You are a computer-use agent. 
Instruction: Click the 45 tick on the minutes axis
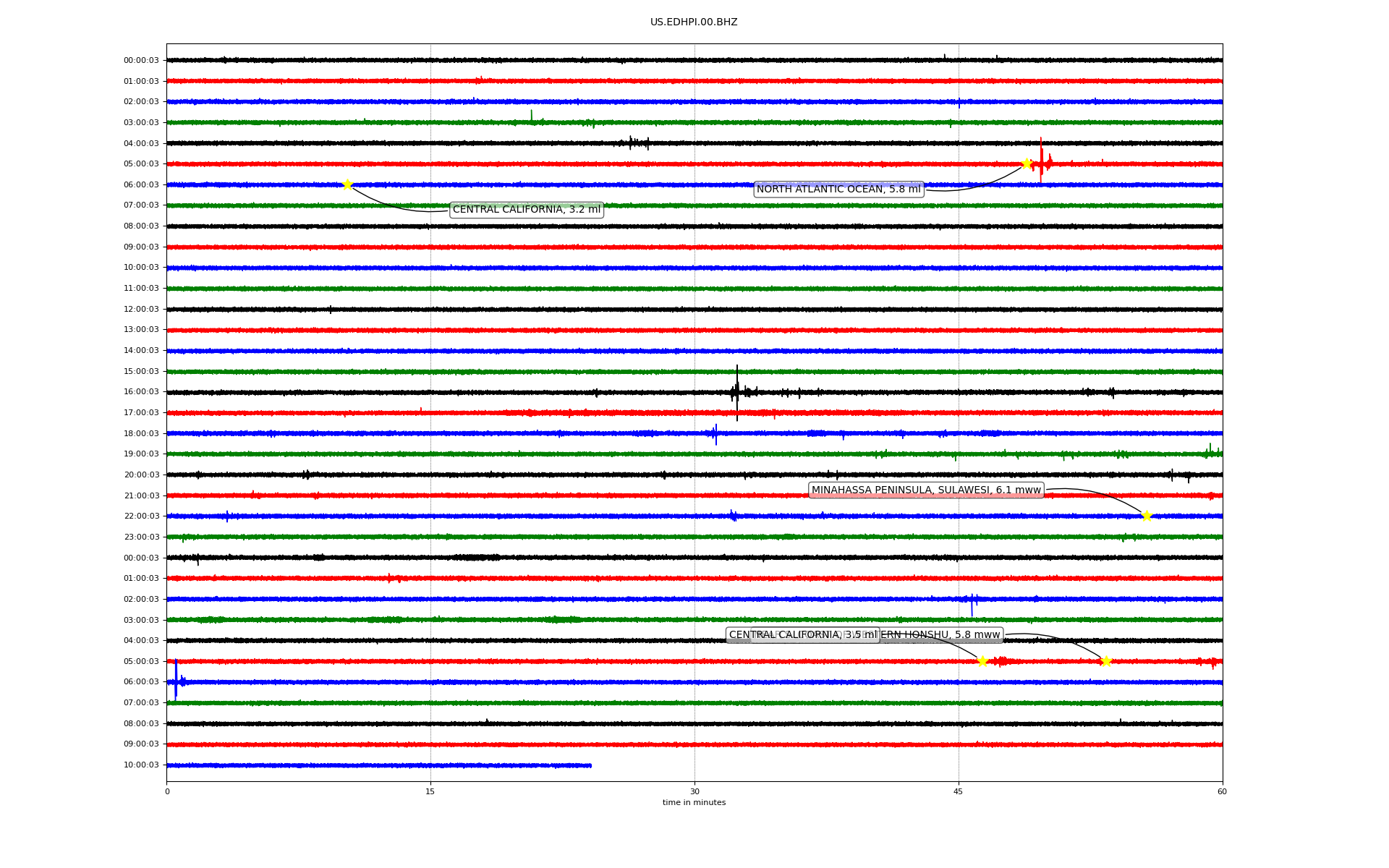pos(958,791)
